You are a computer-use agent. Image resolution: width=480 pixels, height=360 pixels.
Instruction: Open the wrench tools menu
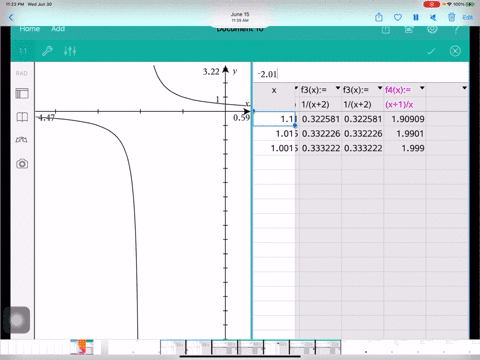point(47,51)
